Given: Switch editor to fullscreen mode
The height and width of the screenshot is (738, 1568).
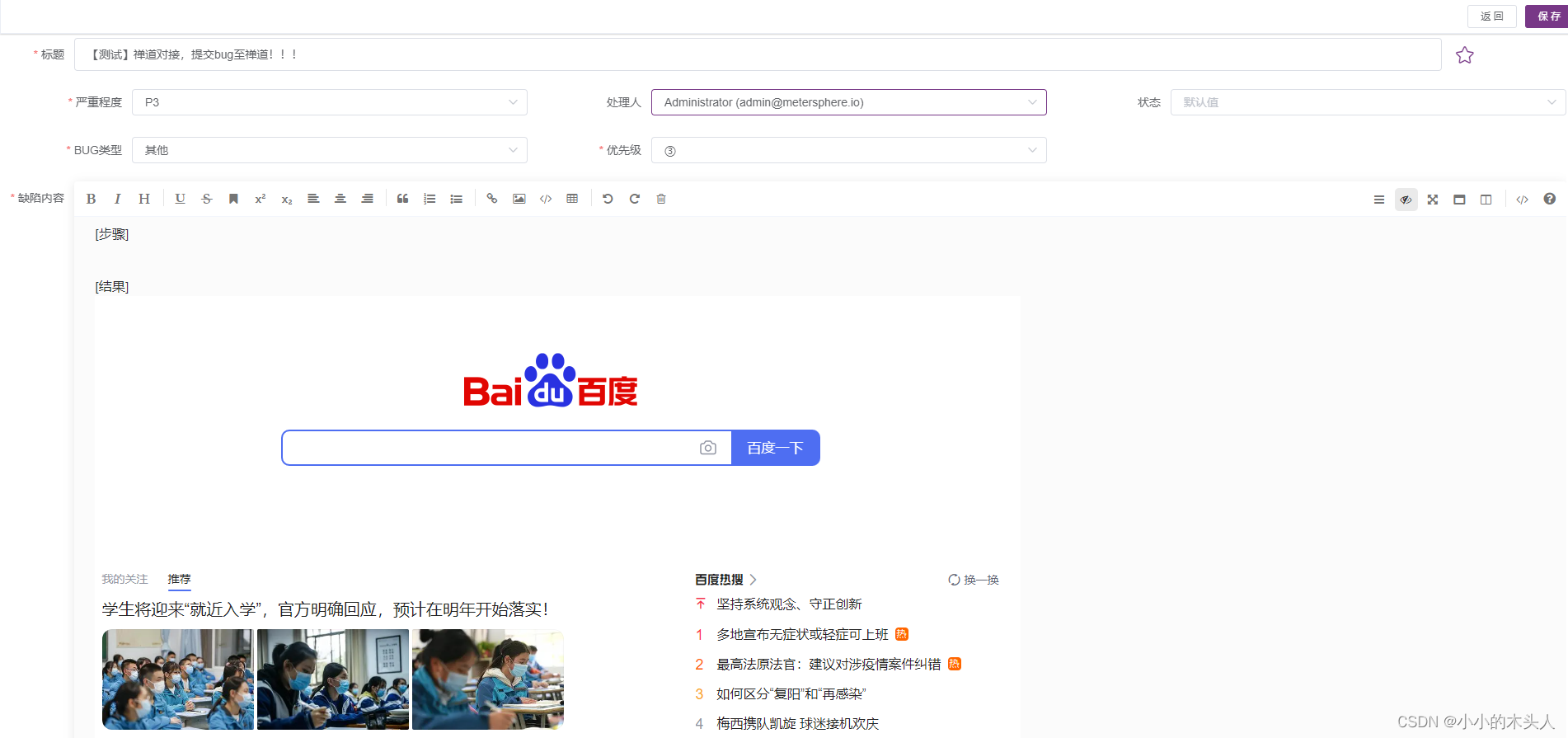Looking at the screenshot, I should click(x=1433, y=200).
